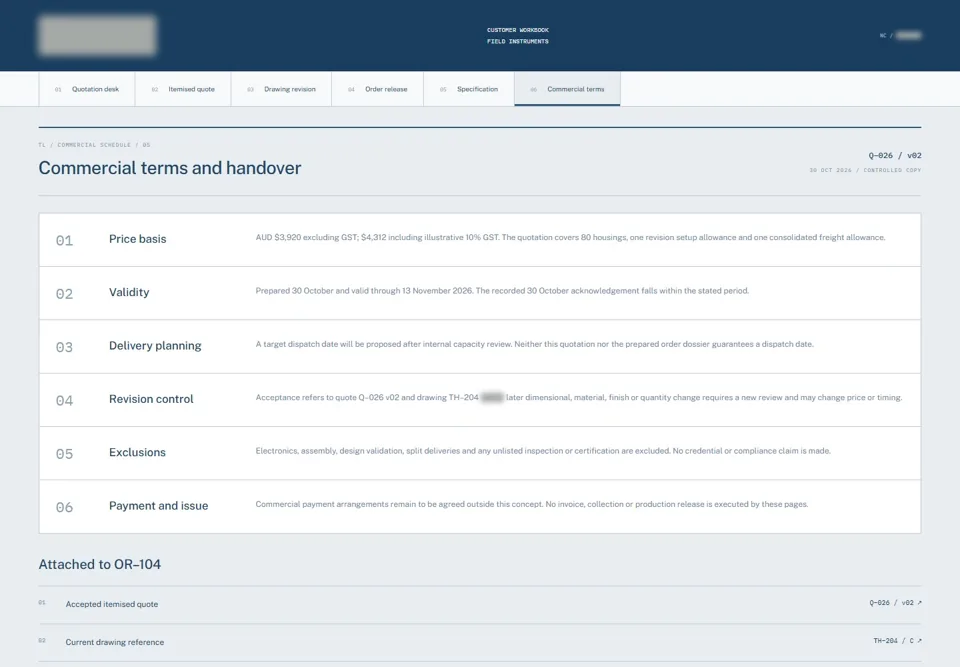Image resolution: width=960 pixels, height=667 pixels.
Task: Click the 30 OCT 2026 / CONTROLLED COPY label
Action: (x=865, y=170)
